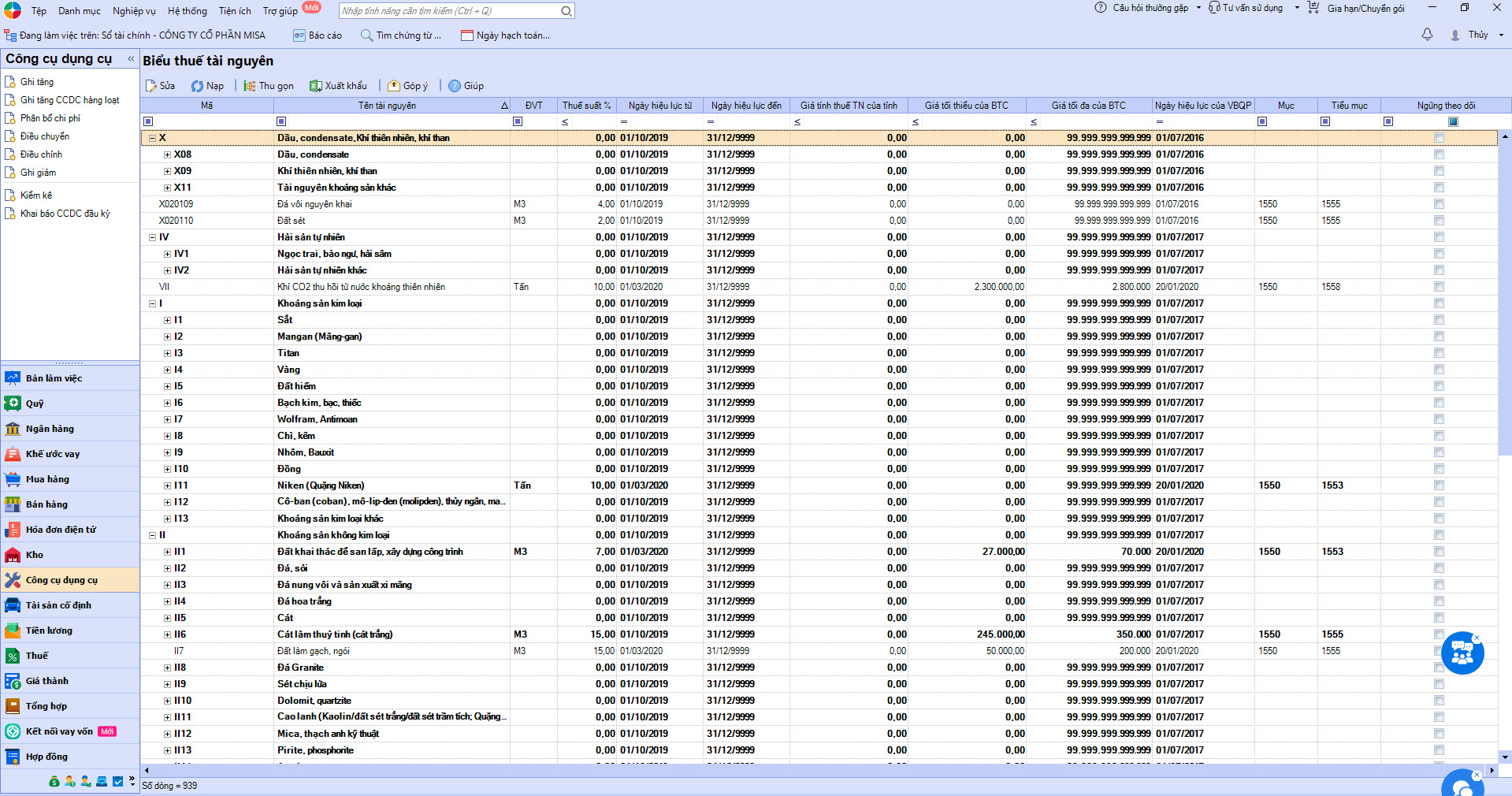This screenshot has height=796, width=1512.
Task: Click Ghi tăng CCDC hàng loạt link
Action: [69, 100]
